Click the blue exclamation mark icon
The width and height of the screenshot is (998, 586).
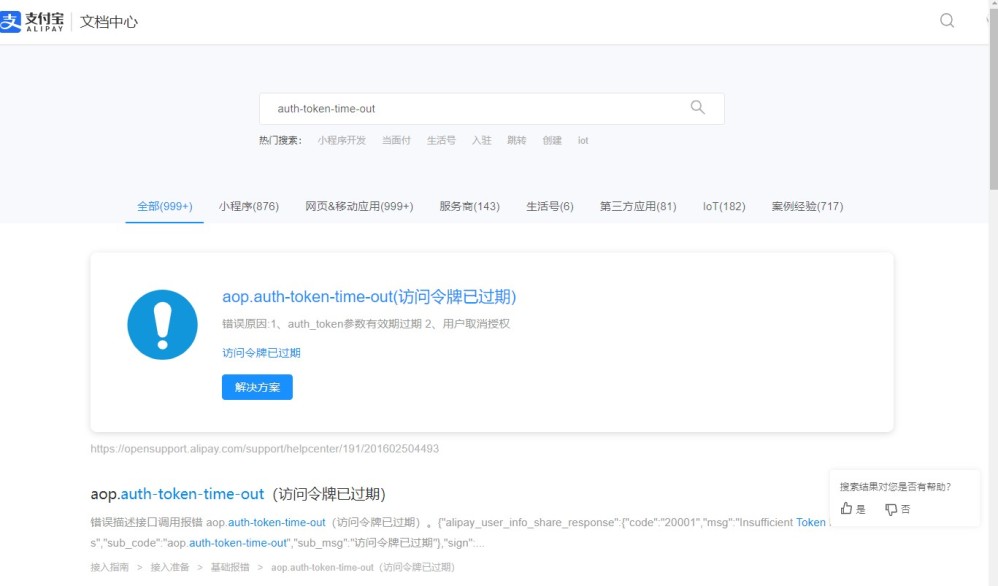pos(162,324)
